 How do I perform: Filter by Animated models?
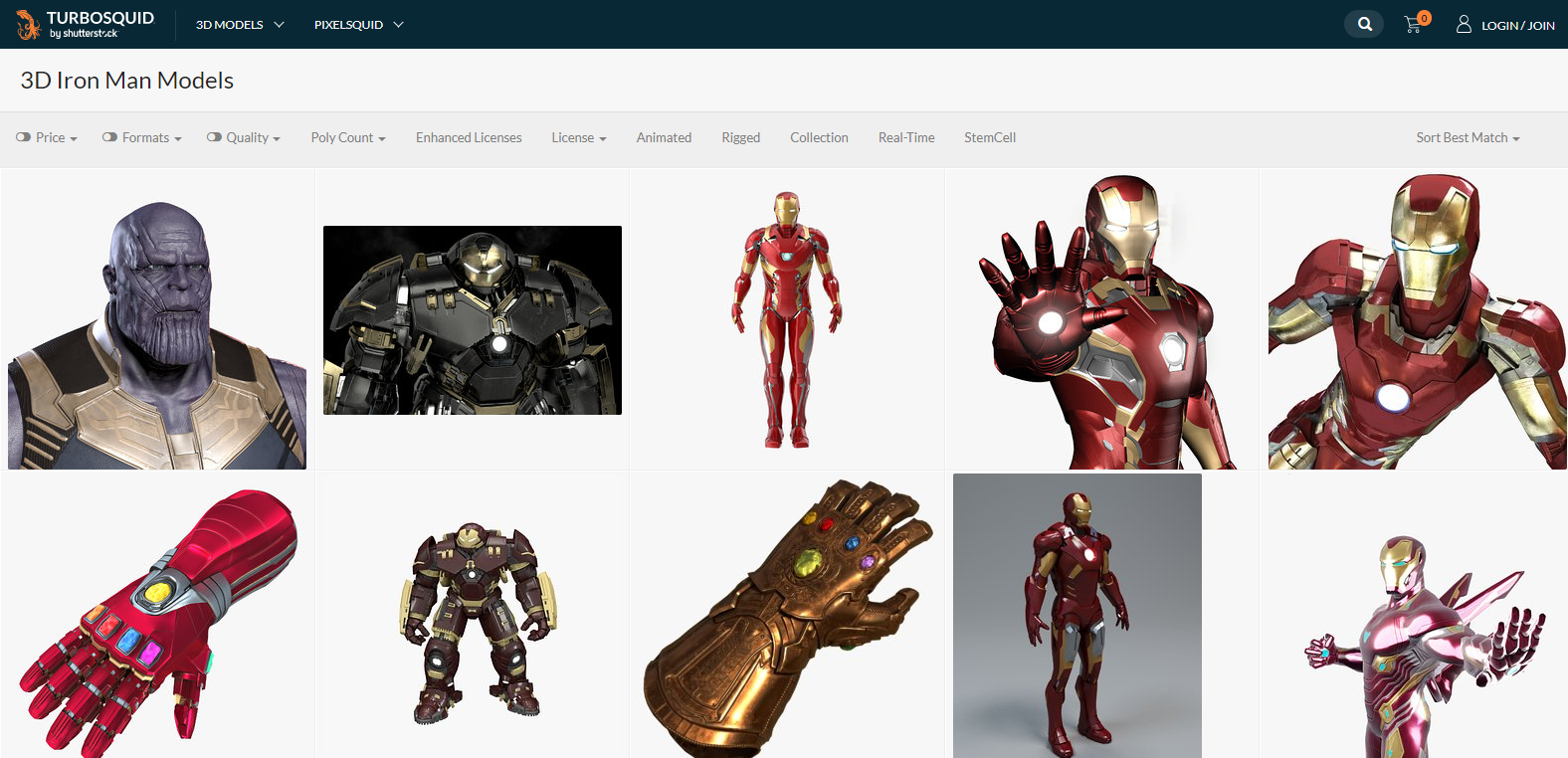[664, 137]
